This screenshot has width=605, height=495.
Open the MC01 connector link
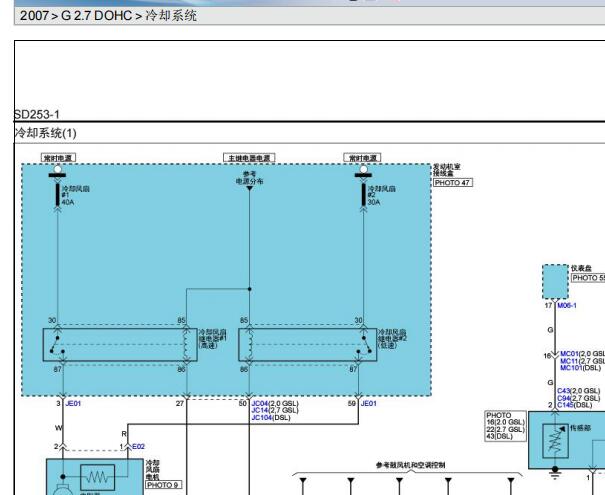click(x=569, y=354)
